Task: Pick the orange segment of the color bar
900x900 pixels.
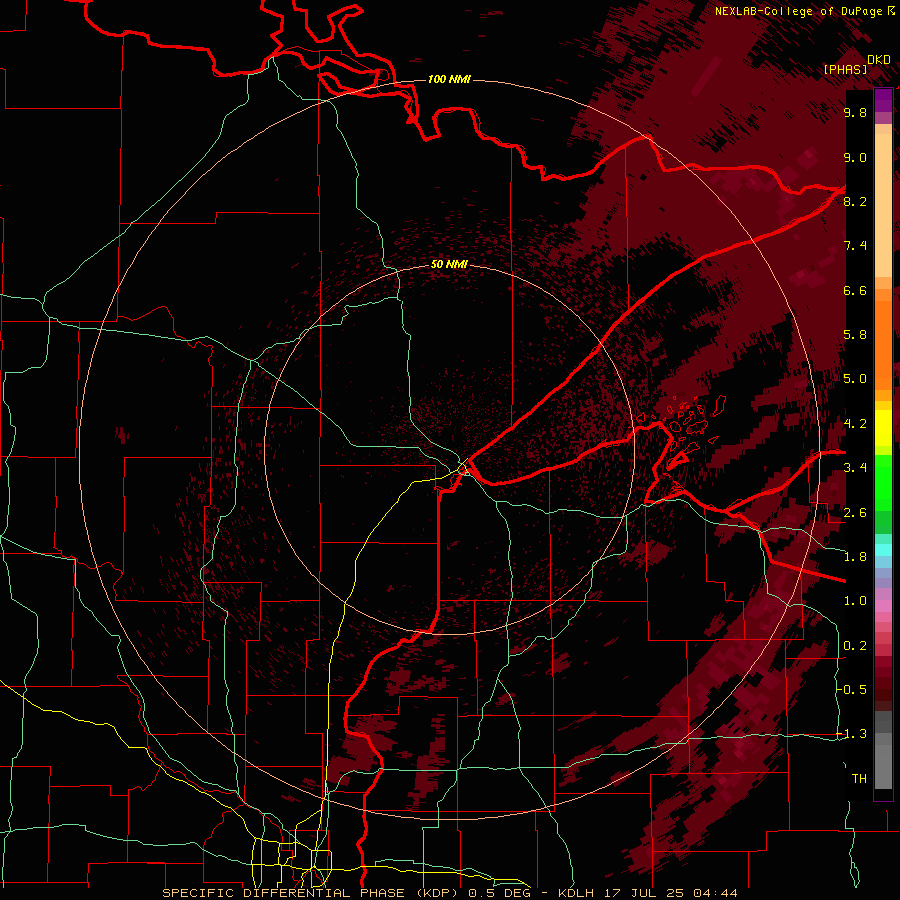Action: 883,344
